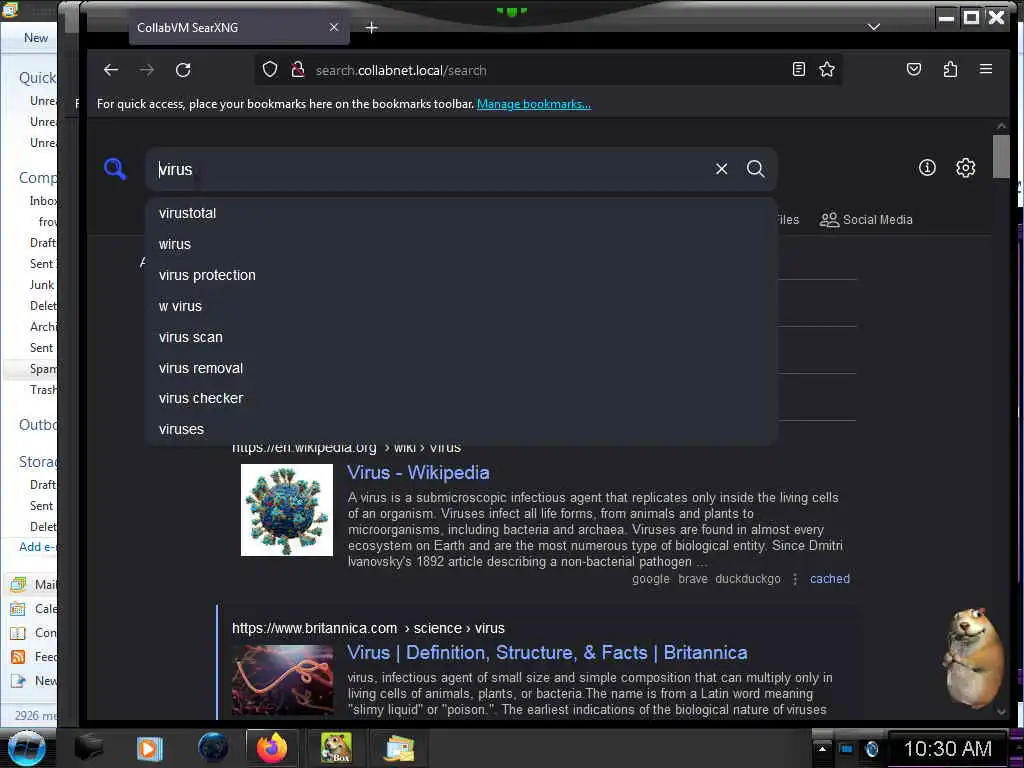Click the taskbar clock showing 10:30 AM
The image size is (1024, 768).
[947, 748]
